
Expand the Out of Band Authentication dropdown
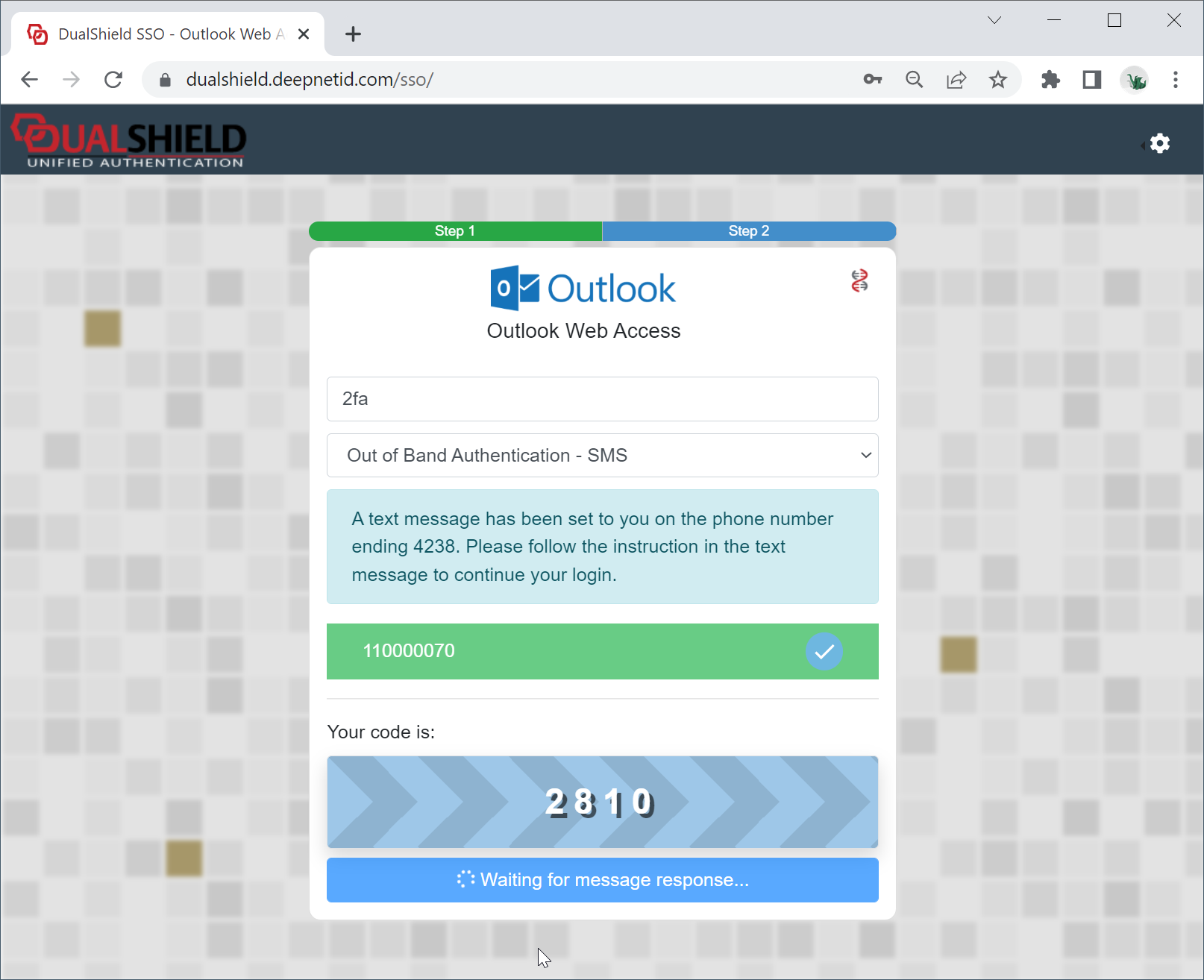click(x=602, y=456)
